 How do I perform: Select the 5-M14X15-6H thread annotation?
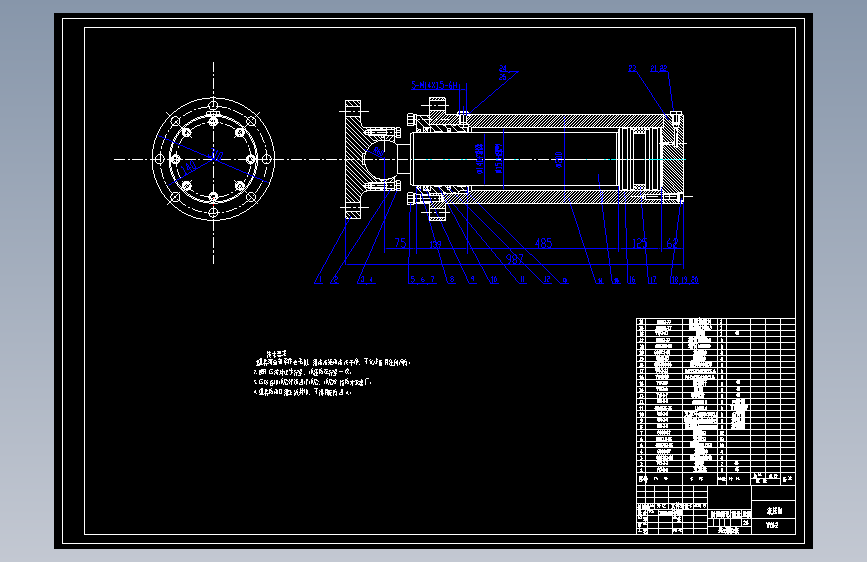(x=435, y=85)
